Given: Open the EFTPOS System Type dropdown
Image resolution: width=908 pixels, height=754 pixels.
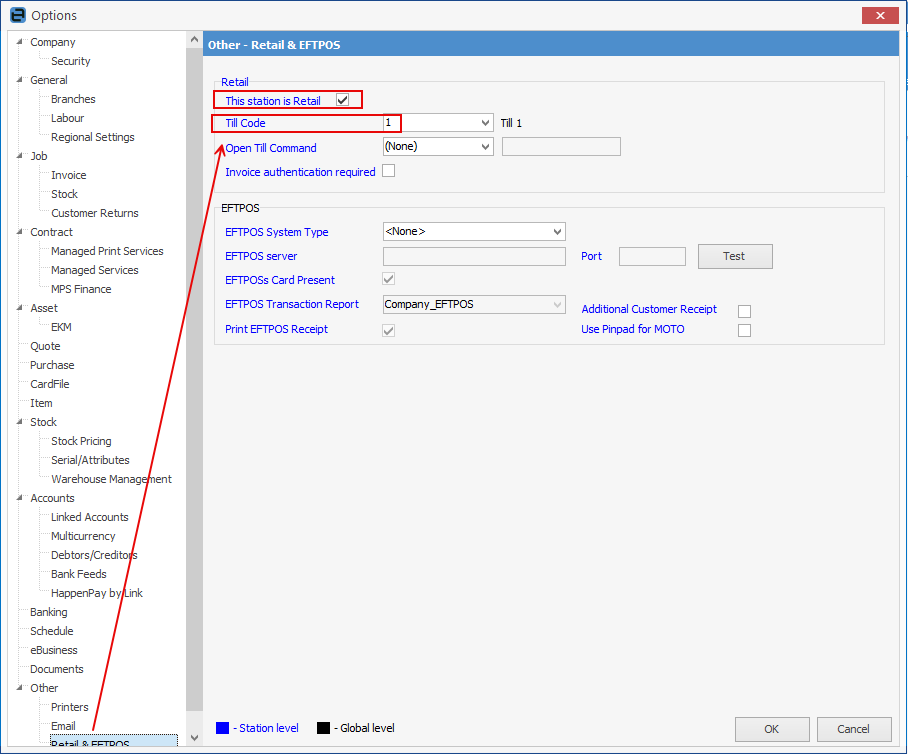Looking at the screenshot, I should click(557, 232).
